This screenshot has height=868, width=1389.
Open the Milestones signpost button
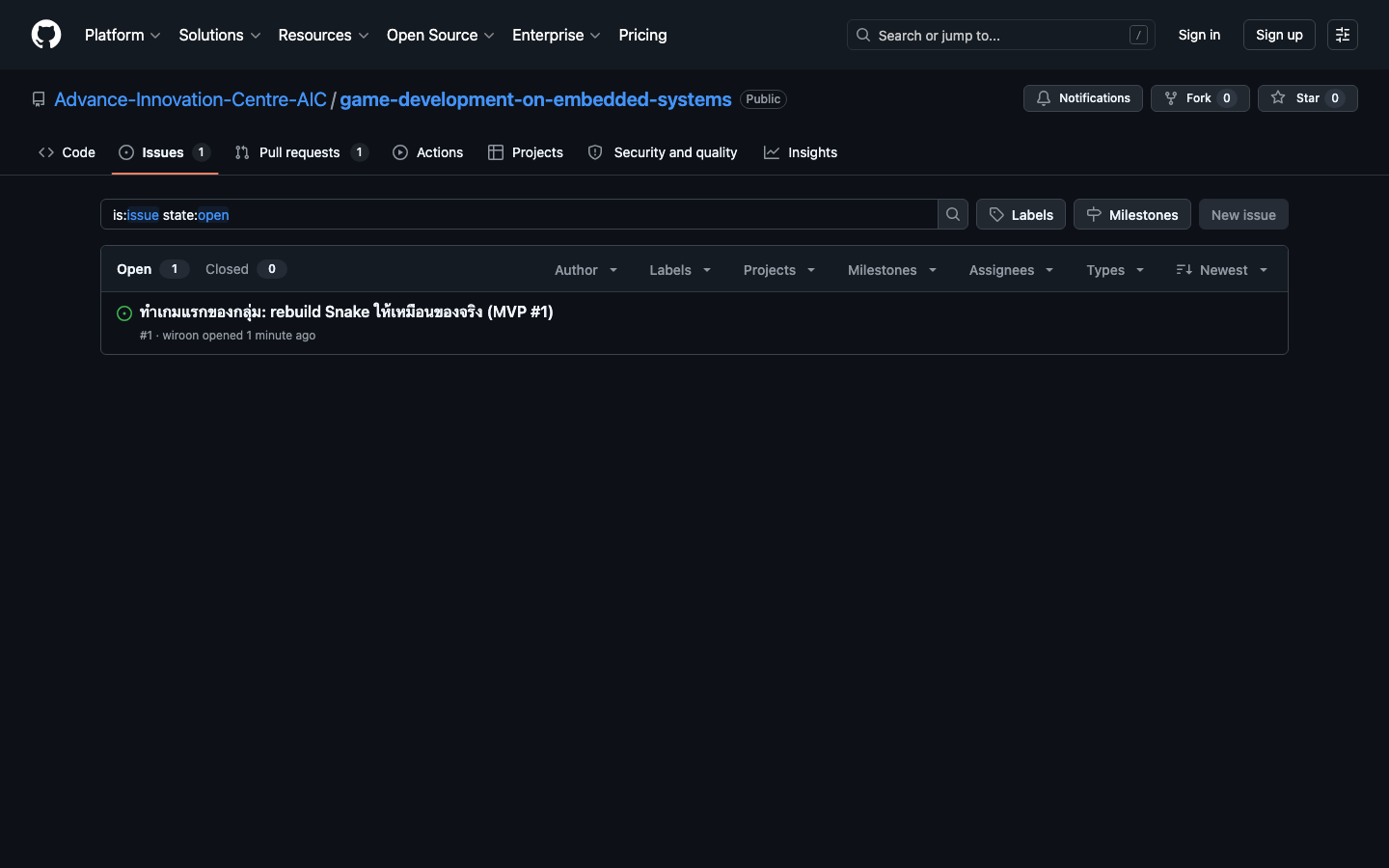click(x=1131, y=214)
